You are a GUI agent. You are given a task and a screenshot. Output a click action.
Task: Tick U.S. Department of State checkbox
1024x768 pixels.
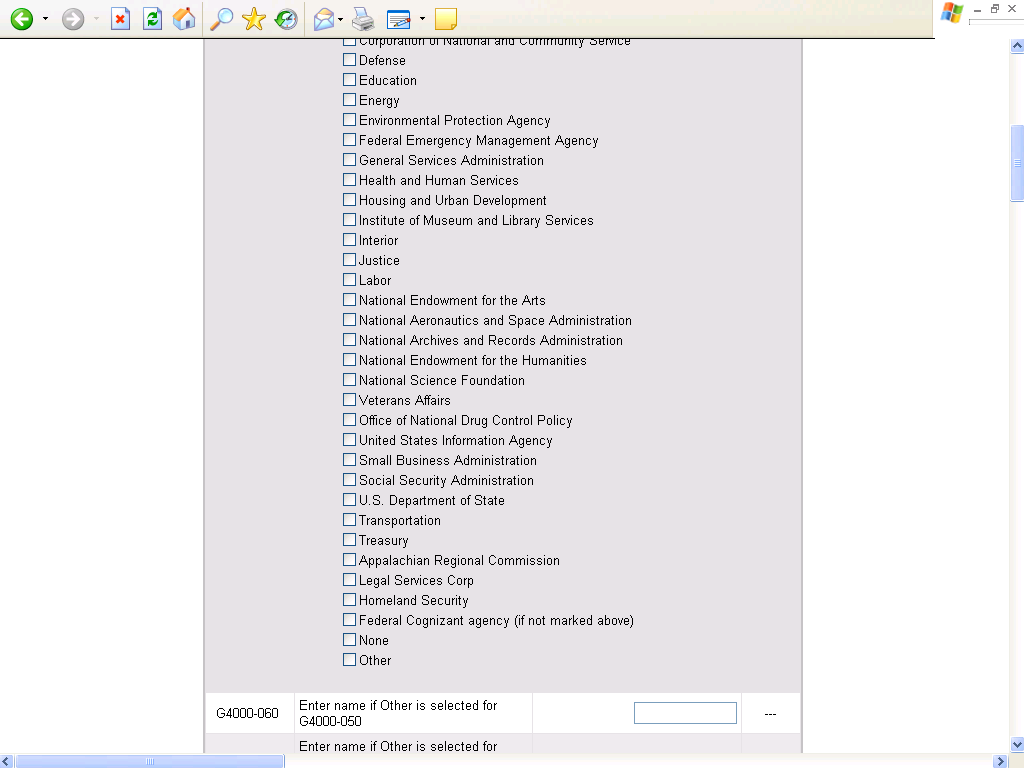pyautogui.click(x=349, y=500)
